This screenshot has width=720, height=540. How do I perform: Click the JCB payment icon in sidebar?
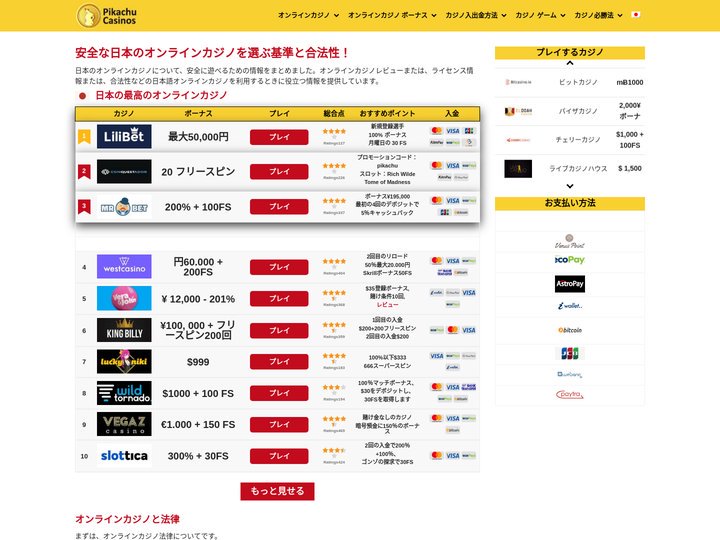[x=569, y=353]
